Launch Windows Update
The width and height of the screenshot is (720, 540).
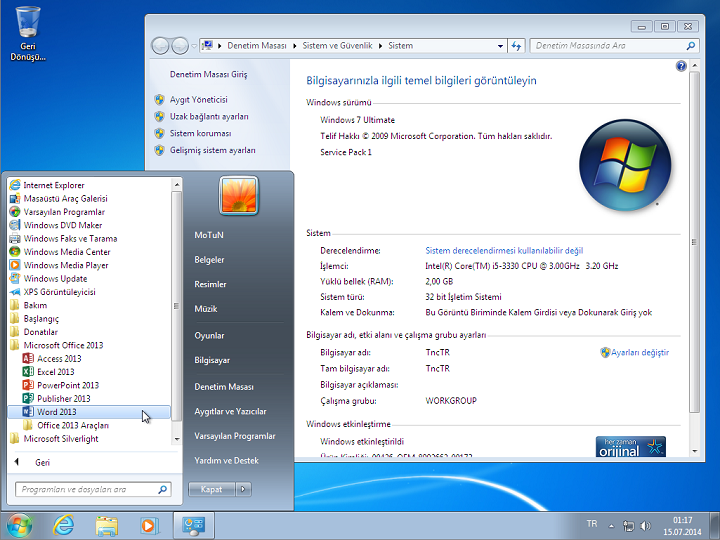tap(48, 278)
